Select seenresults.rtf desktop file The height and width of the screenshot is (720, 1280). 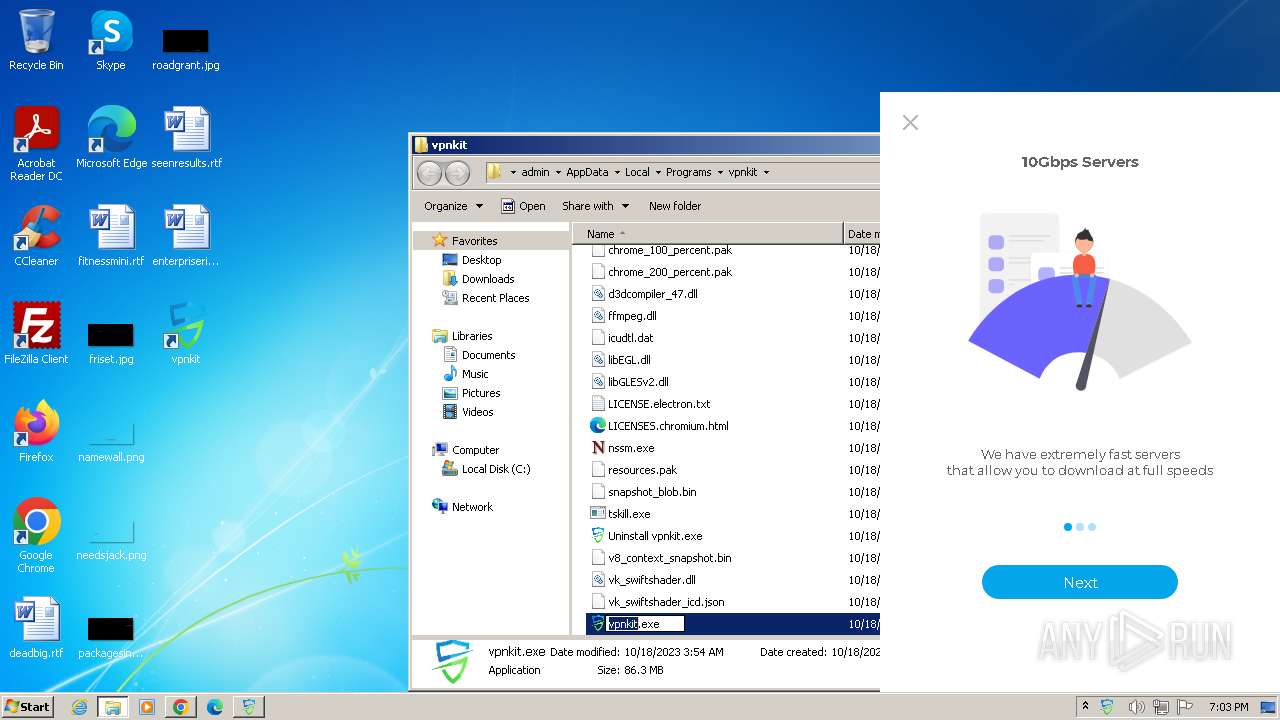[186, 137]
